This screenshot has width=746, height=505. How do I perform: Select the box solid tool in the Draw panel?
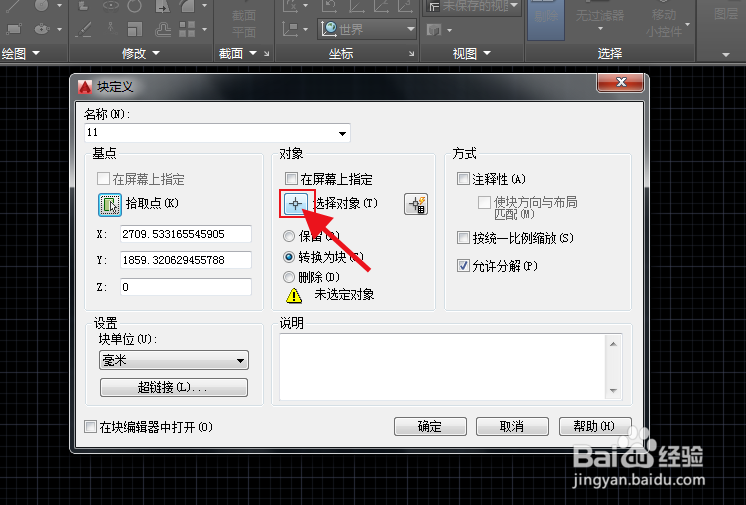(x=14, y=29)
